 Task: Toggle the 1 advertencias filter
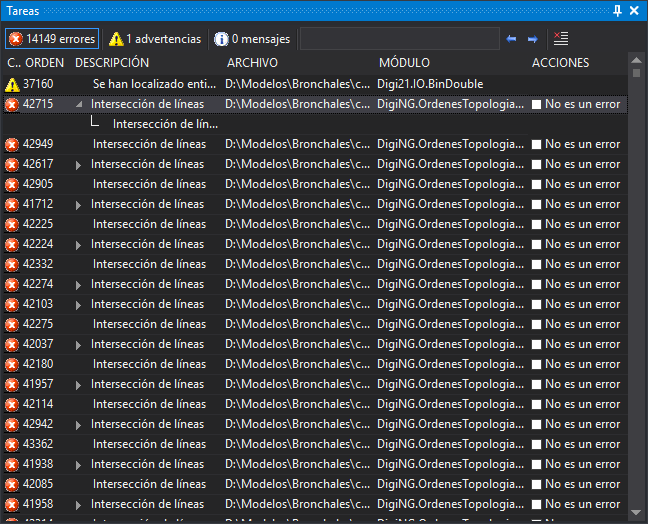pyautogui.click(x=155, y=39)
